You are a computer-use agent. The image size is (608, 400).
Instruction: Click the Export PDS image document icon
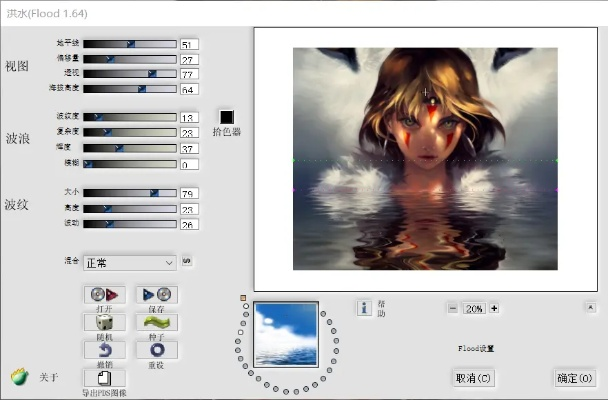point(104,378)
